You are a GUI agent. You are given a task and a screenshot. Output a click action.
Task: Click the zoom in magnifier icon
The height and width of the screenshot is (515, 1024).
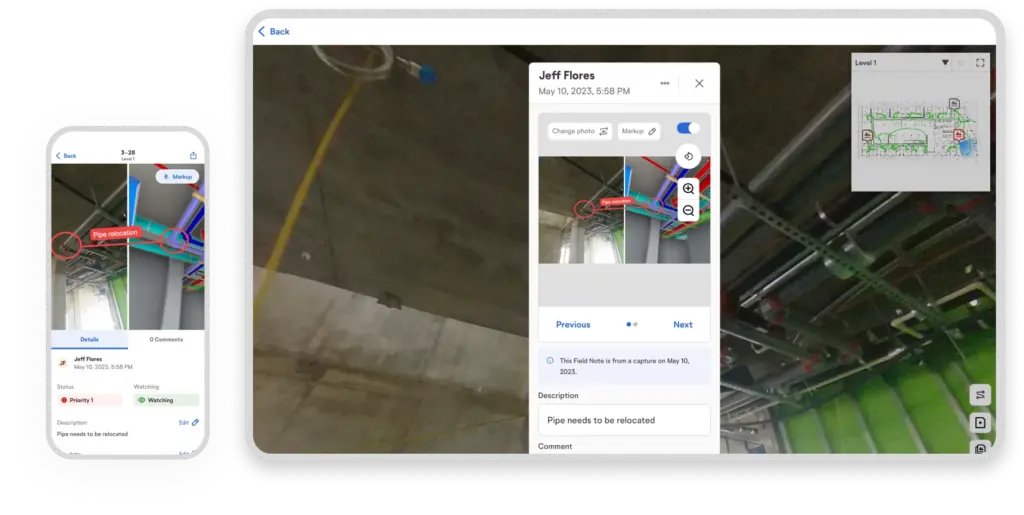[x=688, y=188]
